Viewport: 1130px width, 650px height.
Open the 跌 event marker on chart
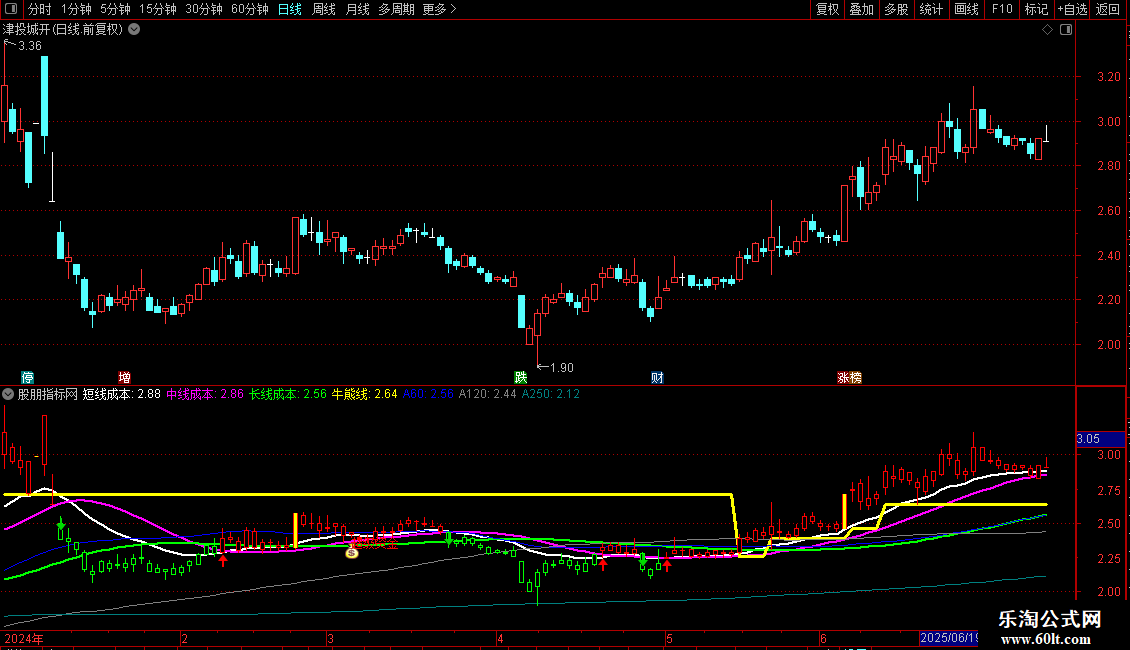[520, 378]
